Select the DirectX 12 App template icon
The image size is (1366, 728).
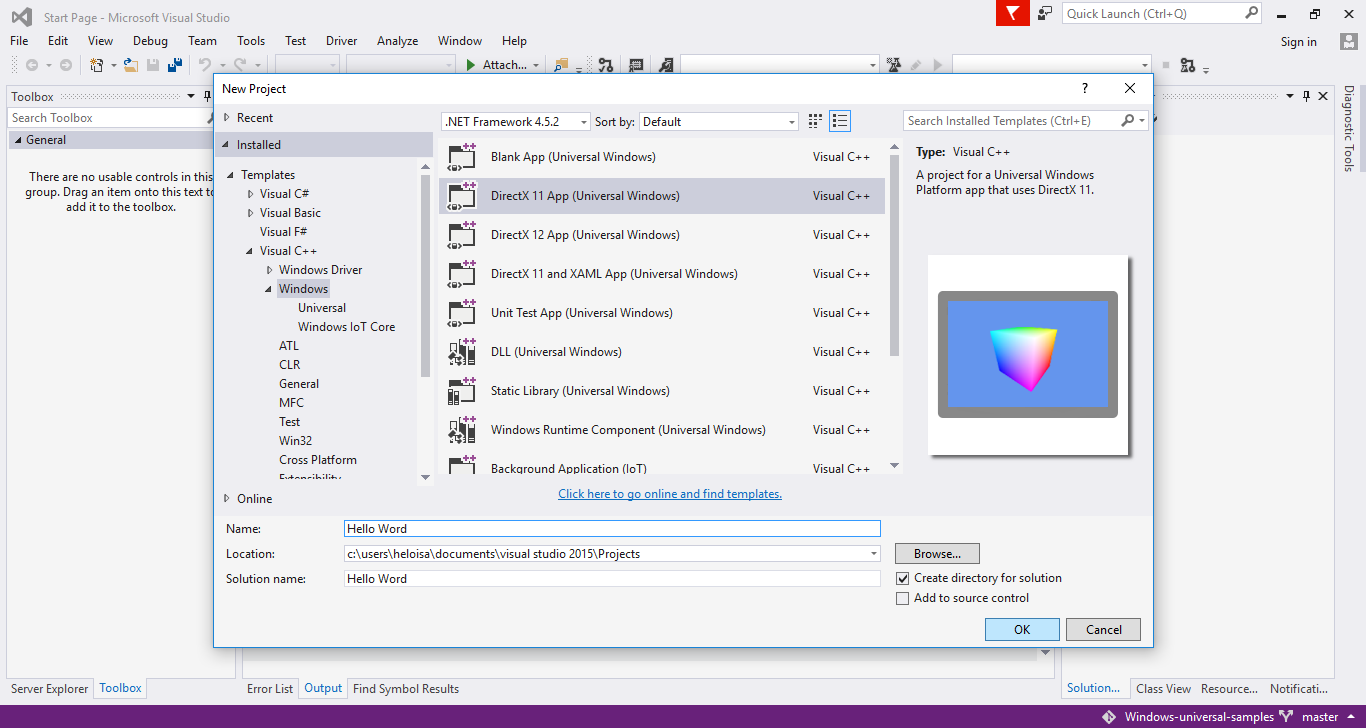(461, 235)
